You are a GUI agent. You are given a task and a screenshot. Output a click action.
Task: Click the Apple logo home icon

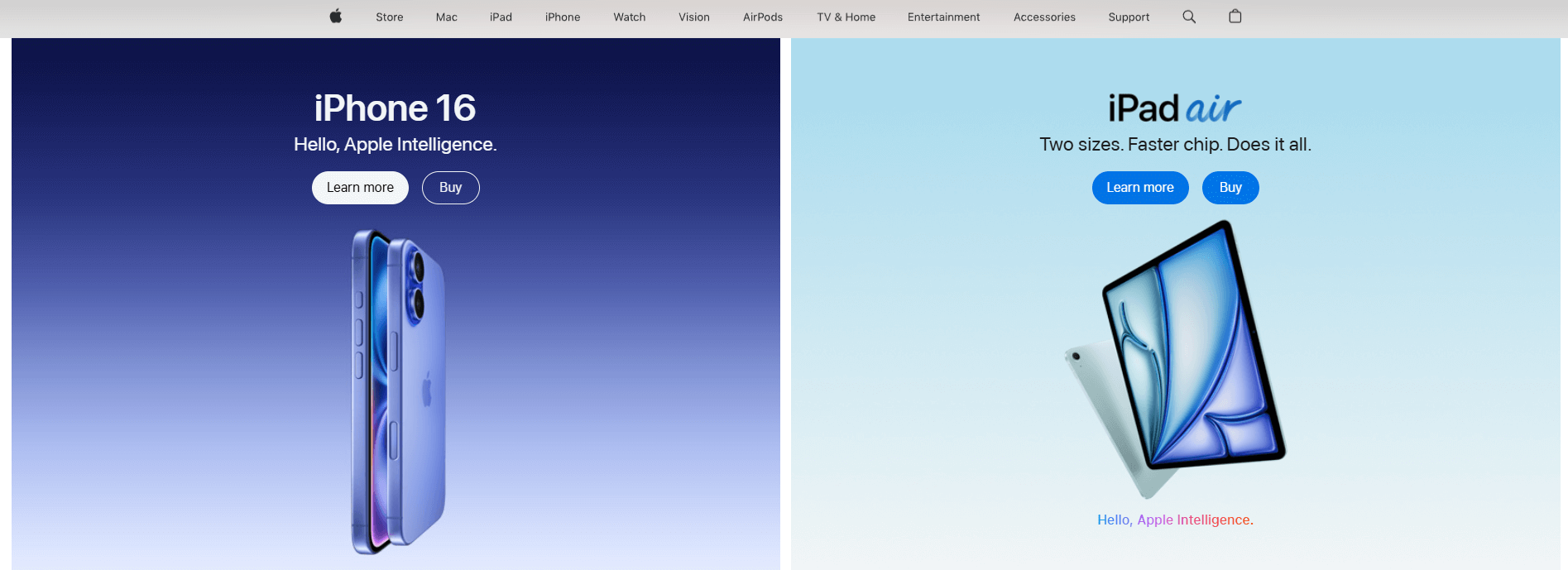click(x=335, y=17)
